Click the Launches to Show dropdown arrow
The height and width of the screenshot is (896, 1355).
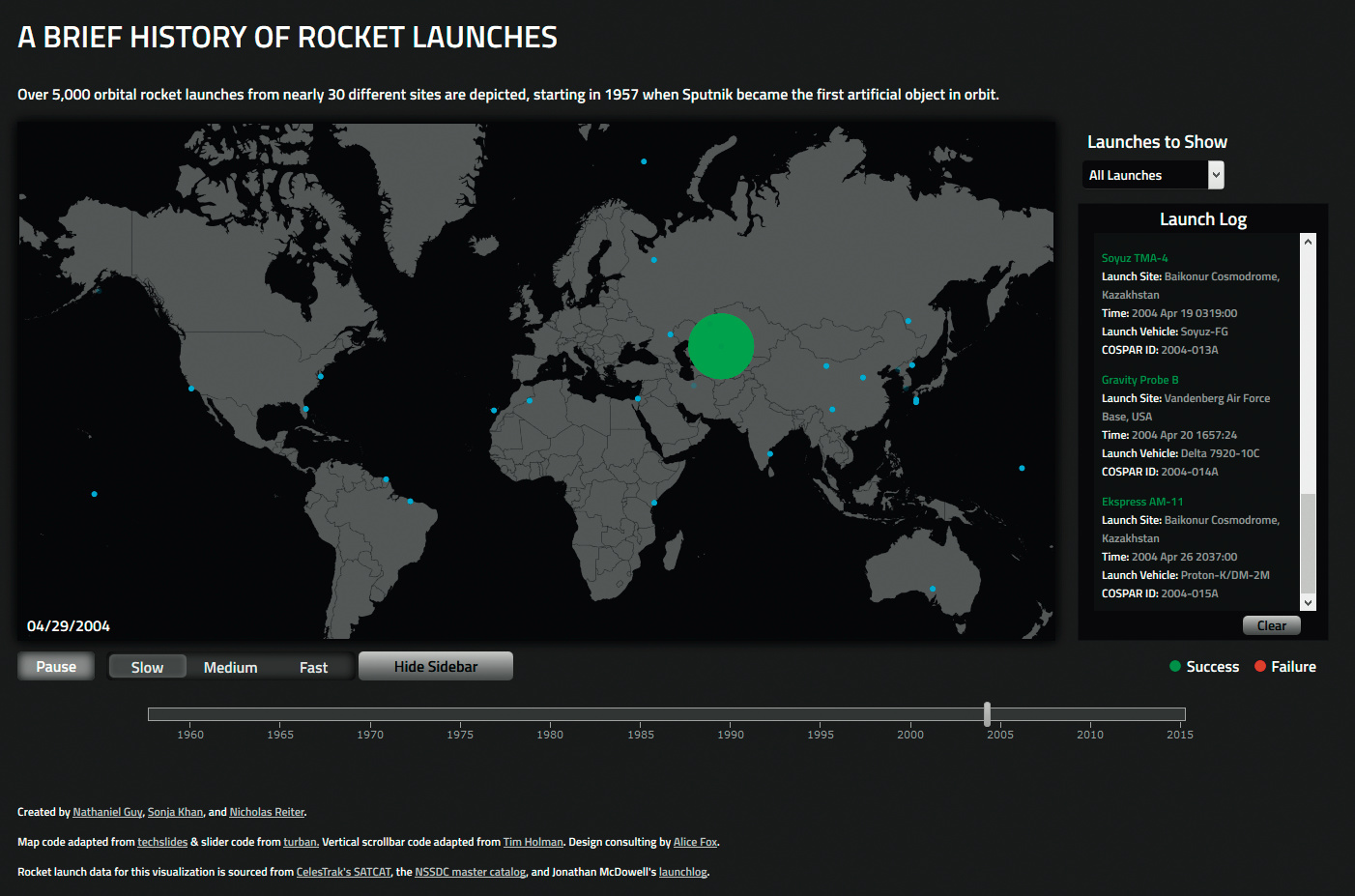click(1216, 175)
